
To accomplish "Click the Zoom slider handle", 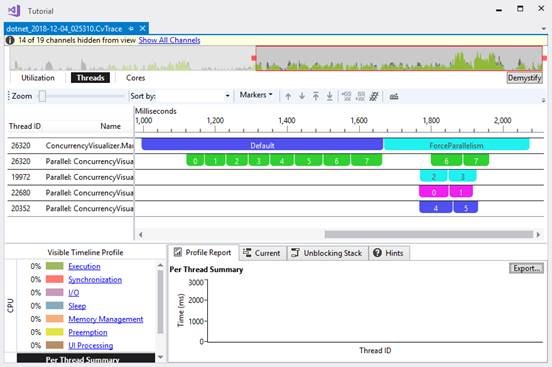I will tap(42, 96).
